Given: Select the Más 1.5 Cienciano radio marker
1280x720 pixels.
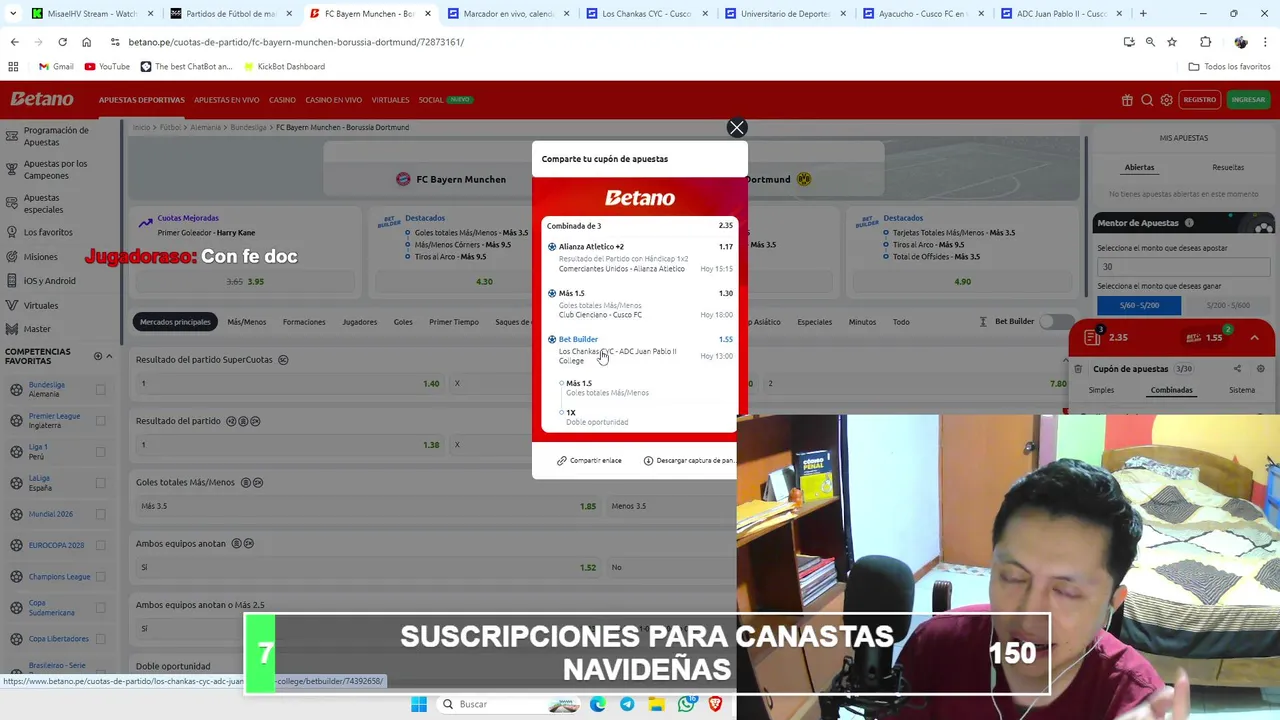Looking at the screenshot, I should pyautogui.click(x=552, y=293).
